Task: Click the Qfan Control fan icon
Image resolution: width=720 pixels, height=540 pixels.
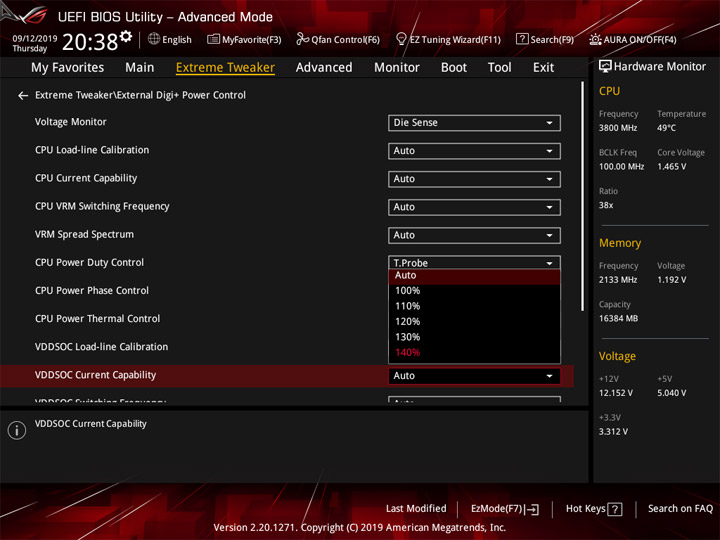Action: (302, 39)
